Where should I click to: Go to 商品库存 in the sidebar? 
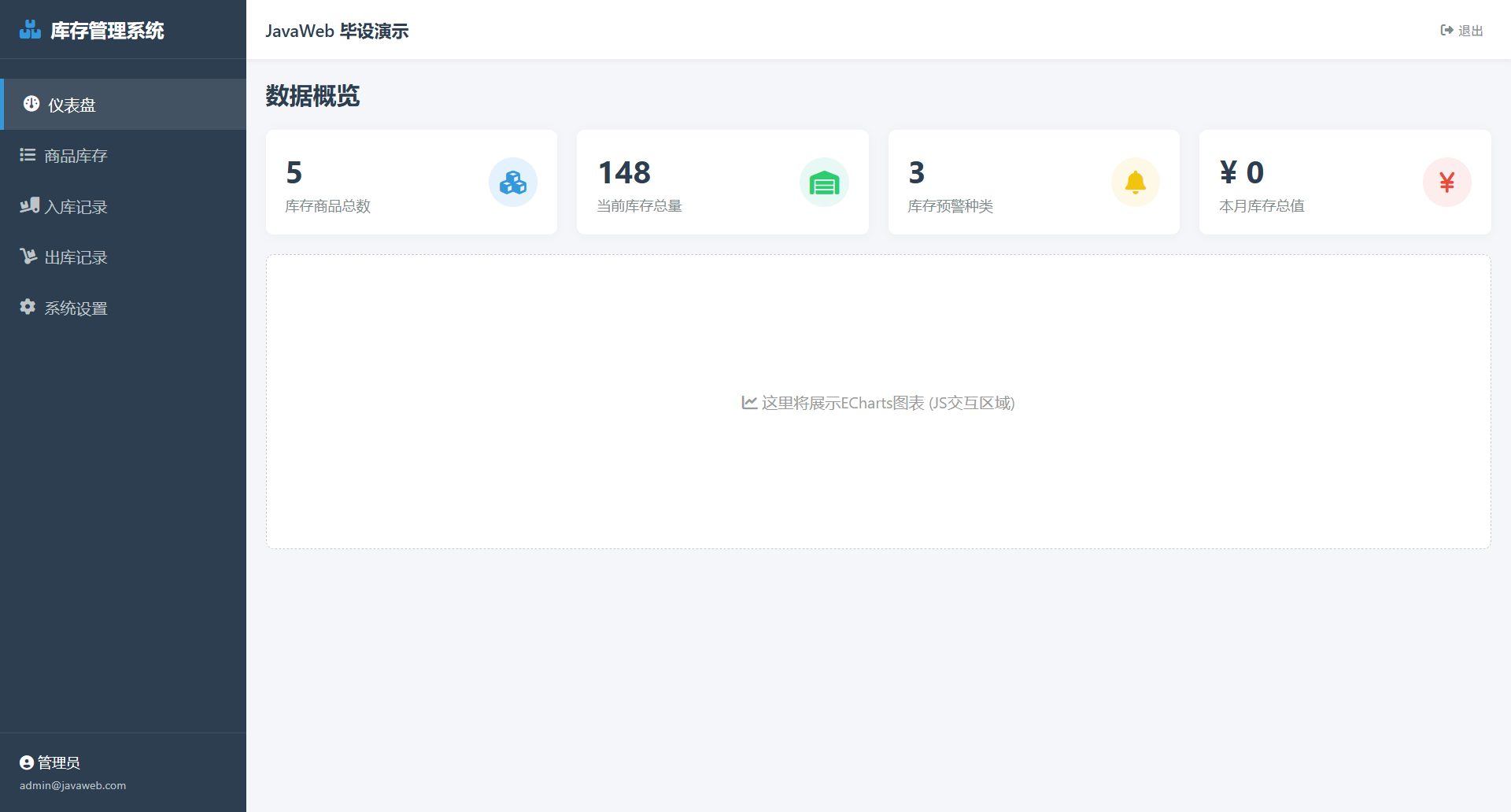pos(76,156)
